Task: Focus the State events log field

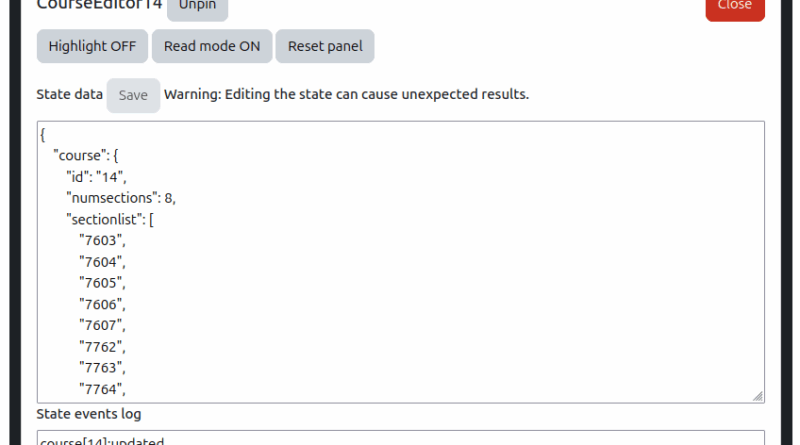Action: click(x=400, y=438)
